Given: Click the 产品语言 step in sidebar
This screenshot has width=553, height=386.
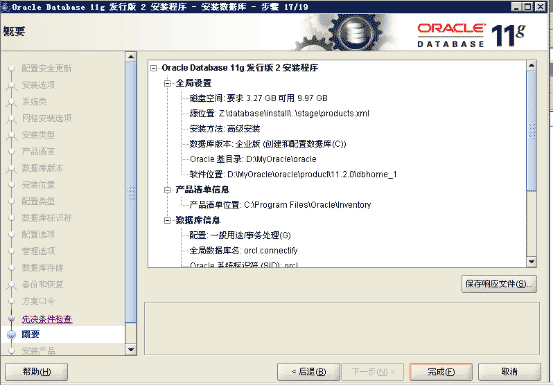Looking at the screenshot, I should point(38,151).
